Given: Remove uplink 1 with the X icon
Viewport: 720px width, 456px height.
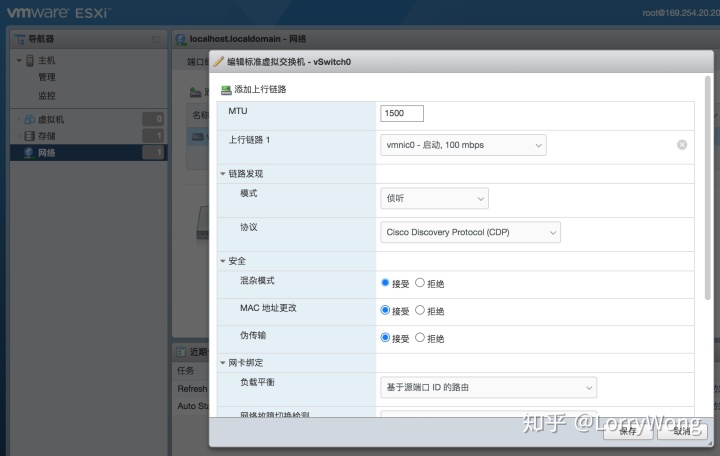Looking at the screenshot, I should [682, 145].
